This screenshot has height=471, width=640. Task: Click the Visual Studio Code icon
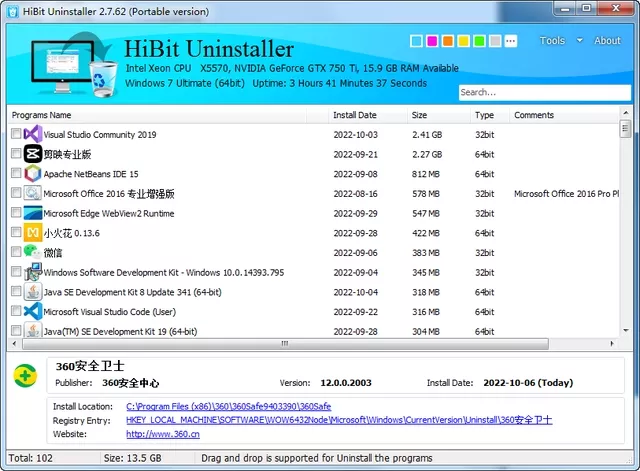coord(33,311)
